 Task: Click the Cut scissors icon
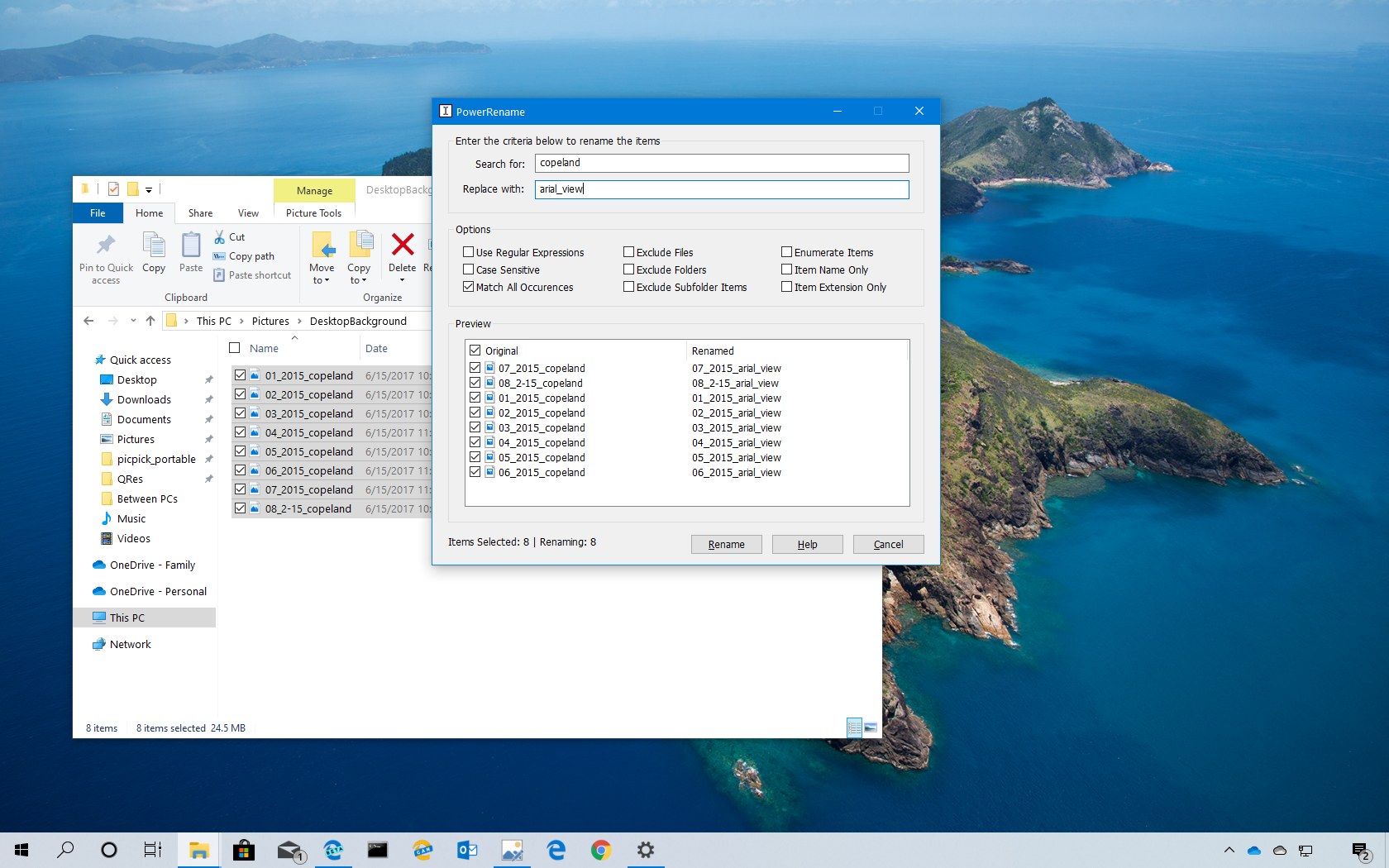[x=220, y=237]
